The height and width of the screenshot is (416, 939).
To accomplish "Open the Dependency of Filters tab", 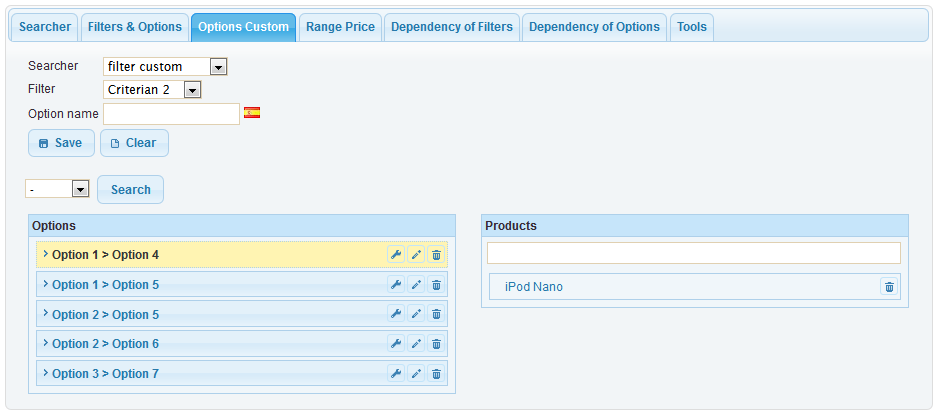I will (x=452, y=27).
